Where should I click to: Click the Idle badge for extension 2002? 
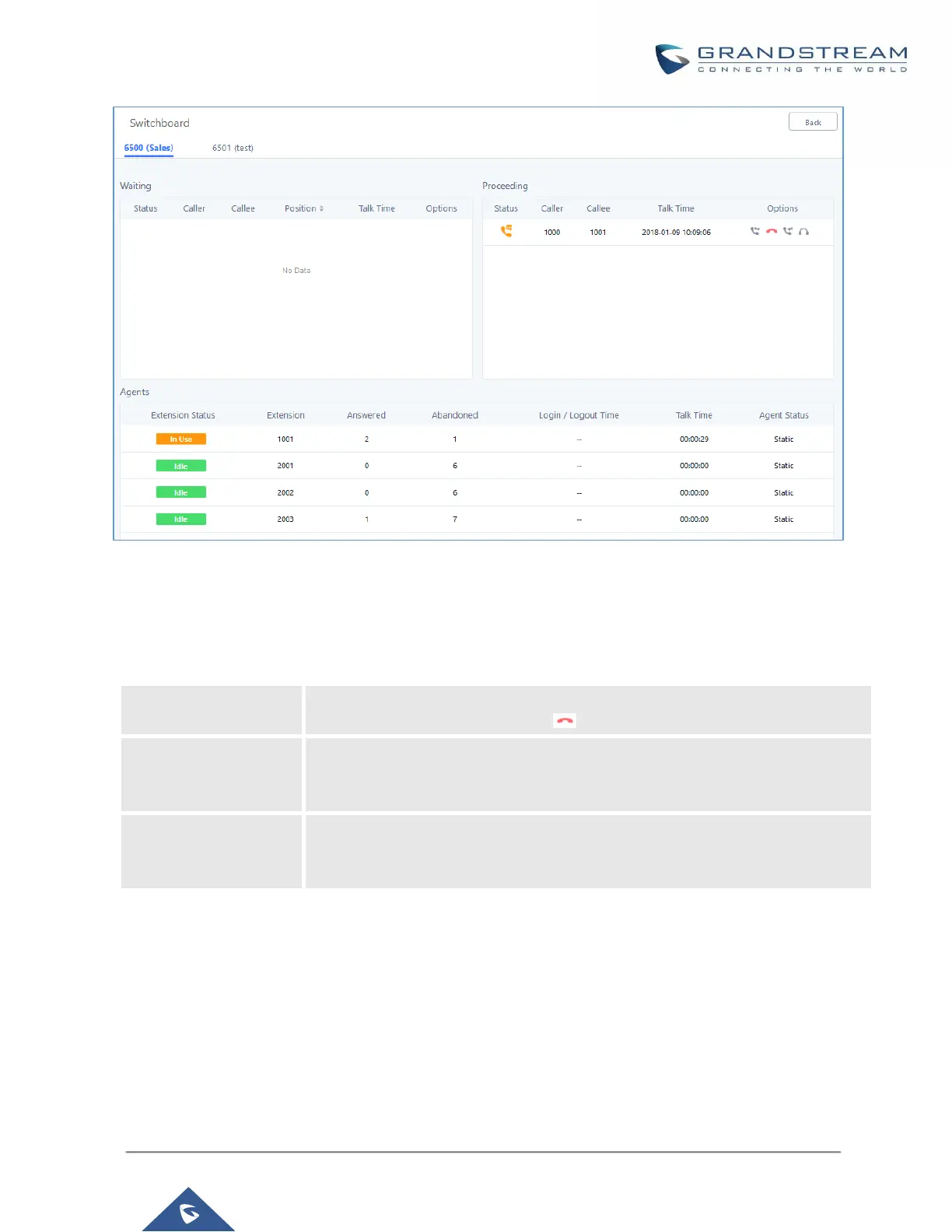click(x=181, y=492)
